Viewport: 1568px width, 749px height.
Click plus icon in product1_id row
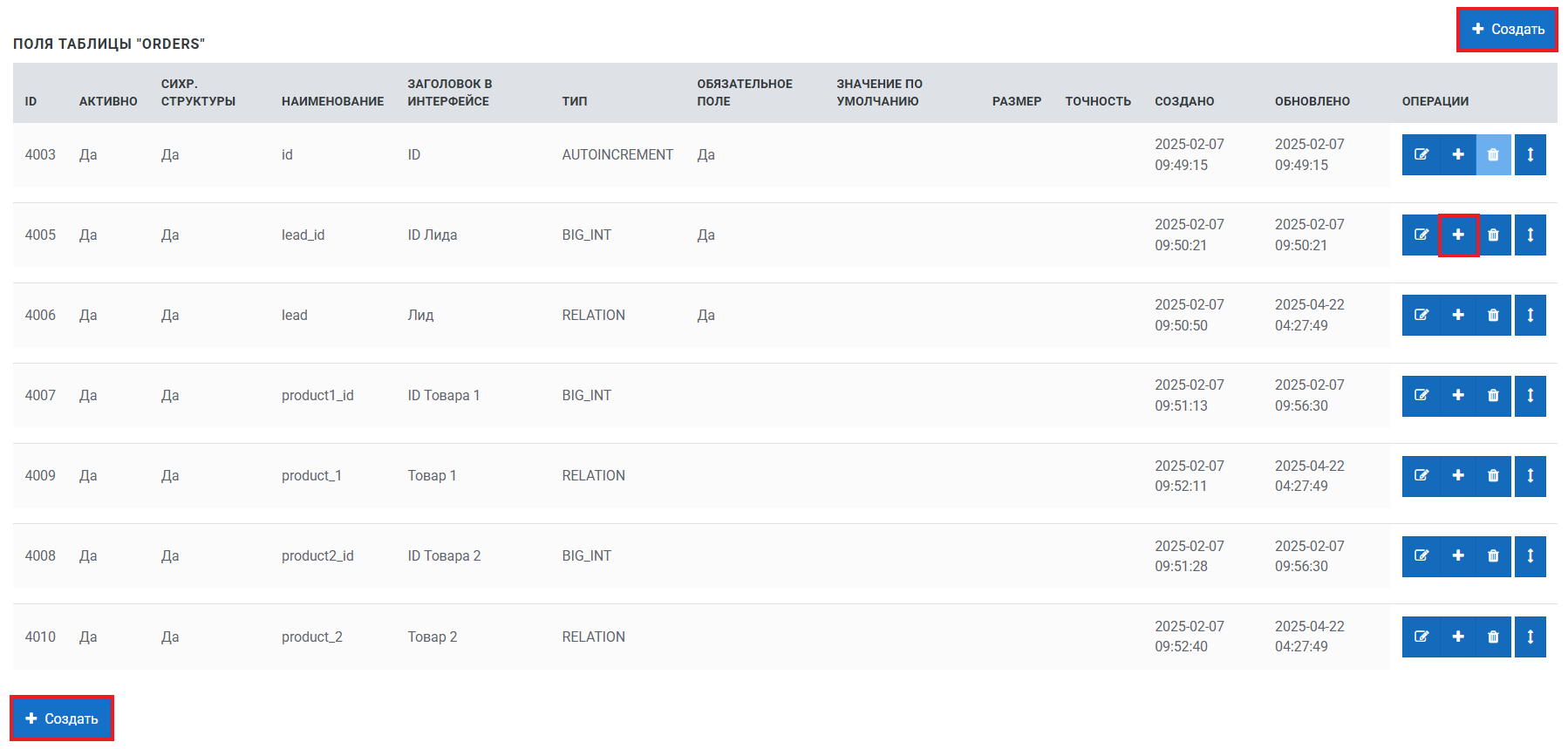1458,396
